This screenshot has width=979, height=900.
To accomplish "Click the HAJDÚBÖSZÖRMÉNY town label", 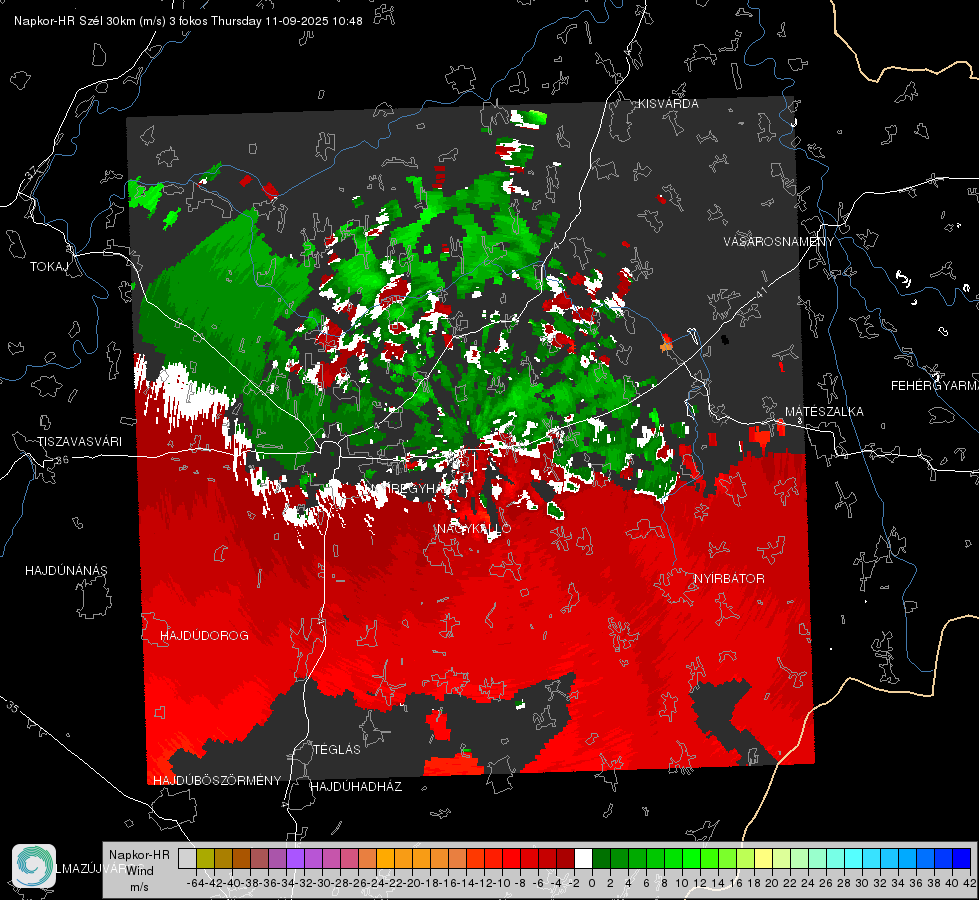I will pyautogui.click(x=217, y=781).
